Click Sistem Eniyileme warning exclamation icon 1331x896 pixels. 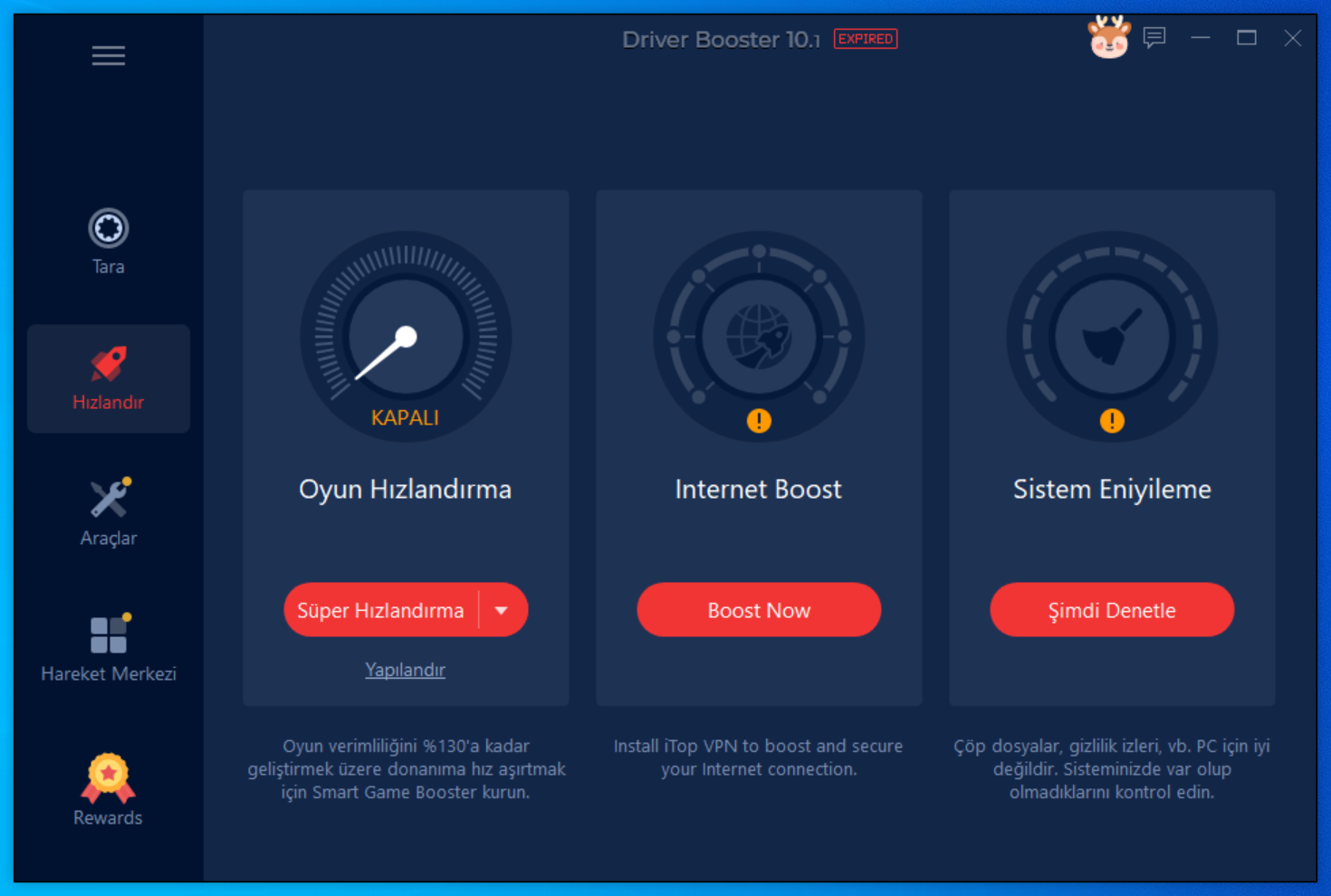point(1112,421)
